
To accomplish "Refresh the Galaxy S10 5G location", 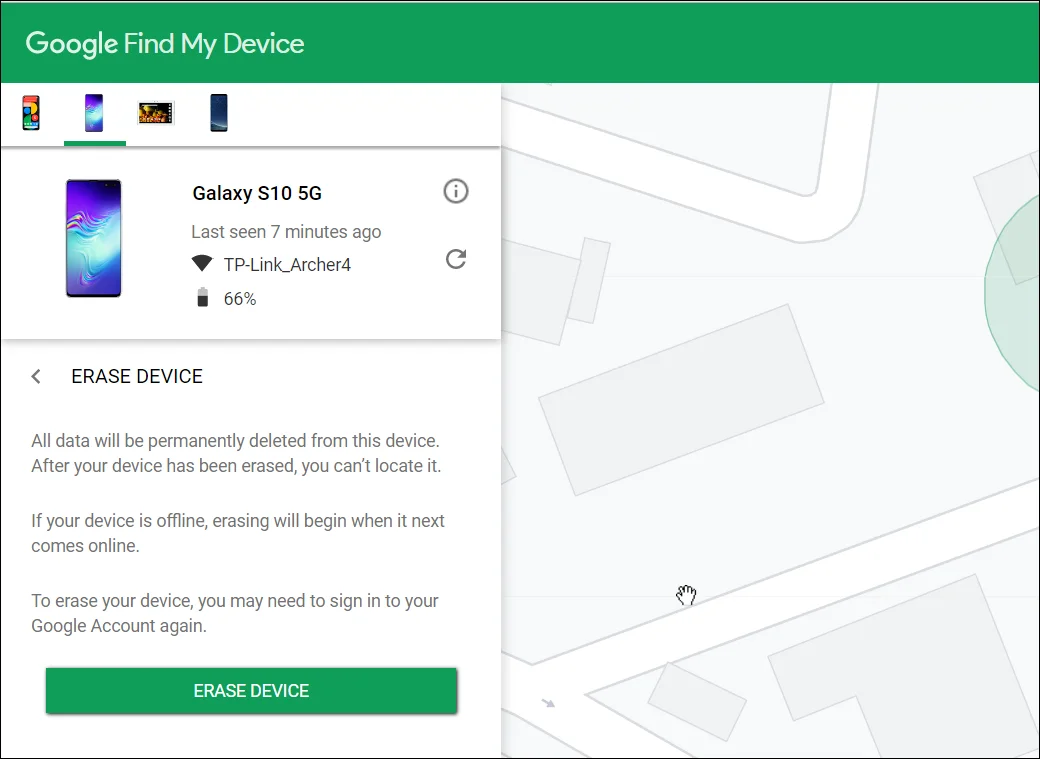I will click(456, 260).
